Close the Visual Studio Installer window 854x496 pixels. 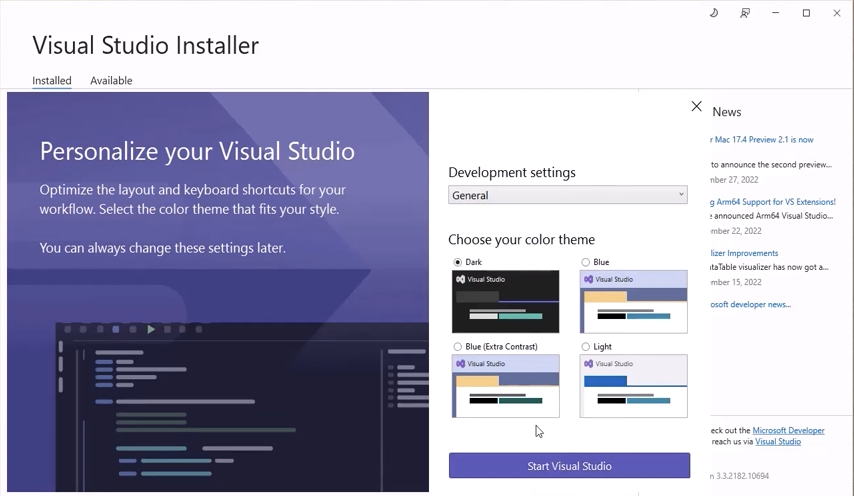(x=837, y=13)
